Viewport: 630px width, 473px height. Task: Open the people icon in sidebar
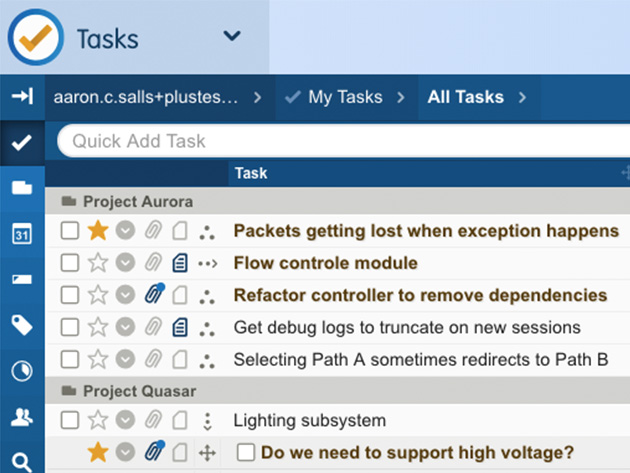click(x=22, y=417)
